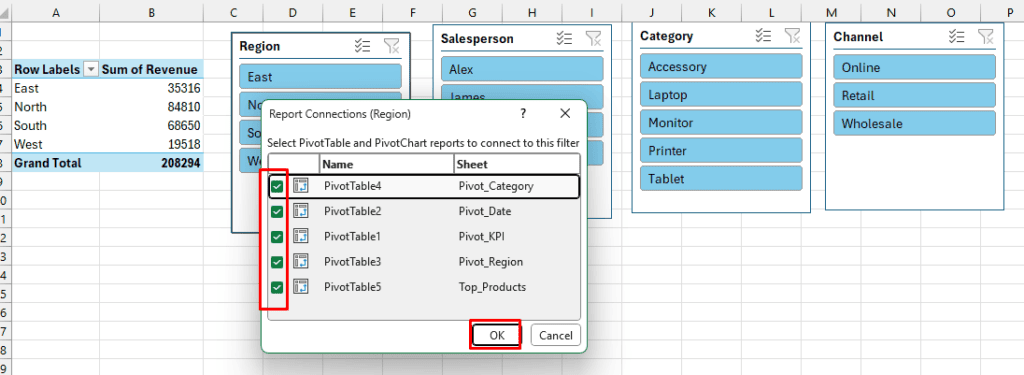Toggle multi-select in the Salesperson slicer
The height and width of the screenshot is (375, 1024).
564,39
